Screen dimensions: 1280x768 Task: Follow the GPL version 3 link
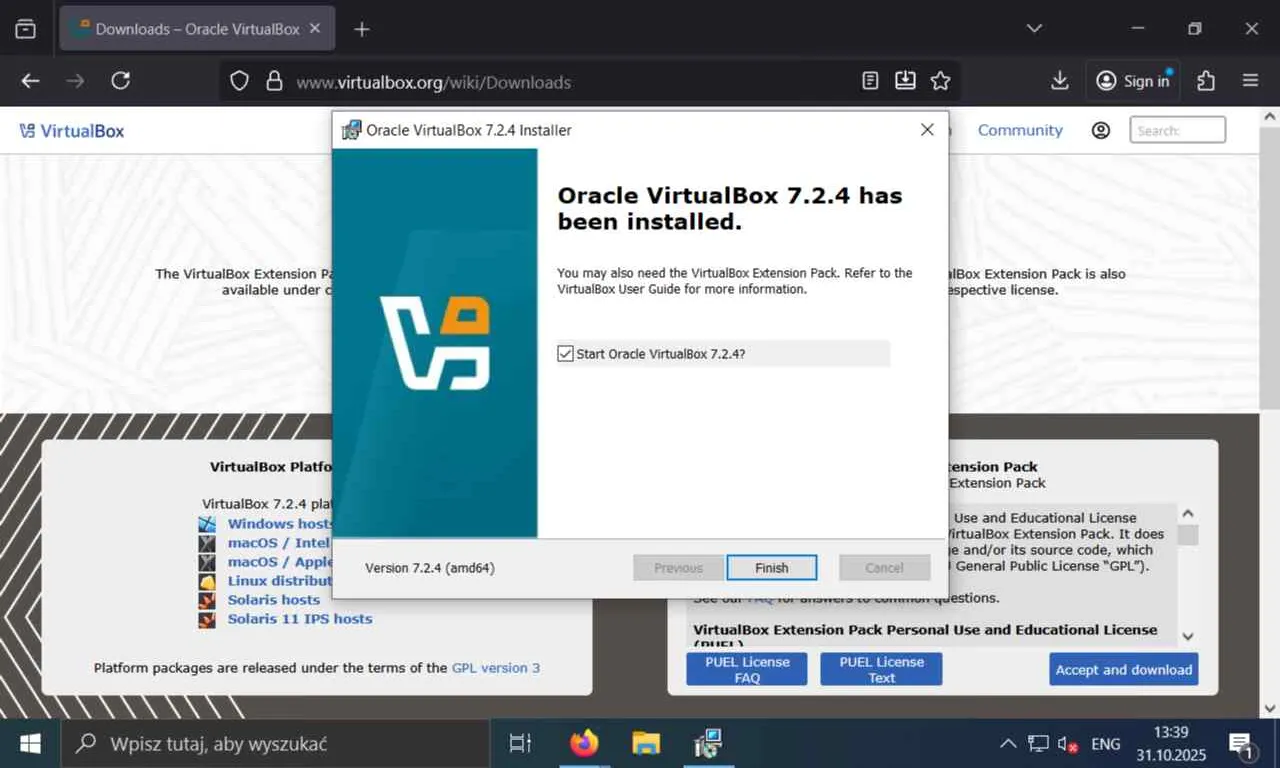coord(496,668)
